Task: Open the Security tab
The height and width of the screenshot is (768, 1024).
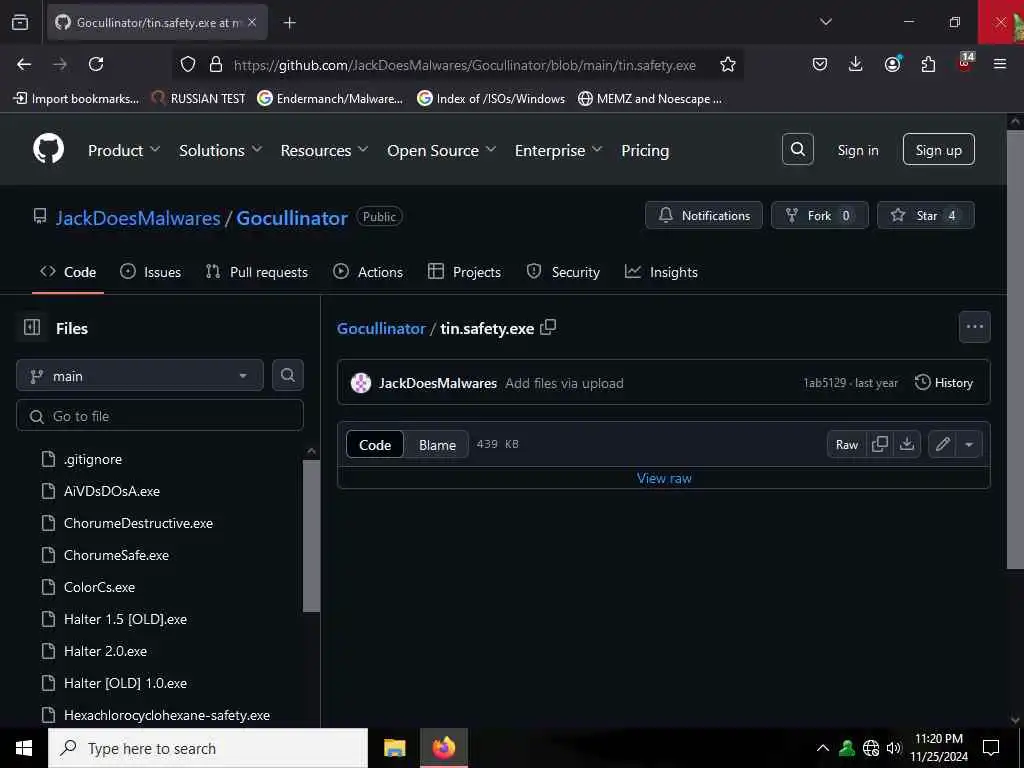Action: click(x=563, y=272)
